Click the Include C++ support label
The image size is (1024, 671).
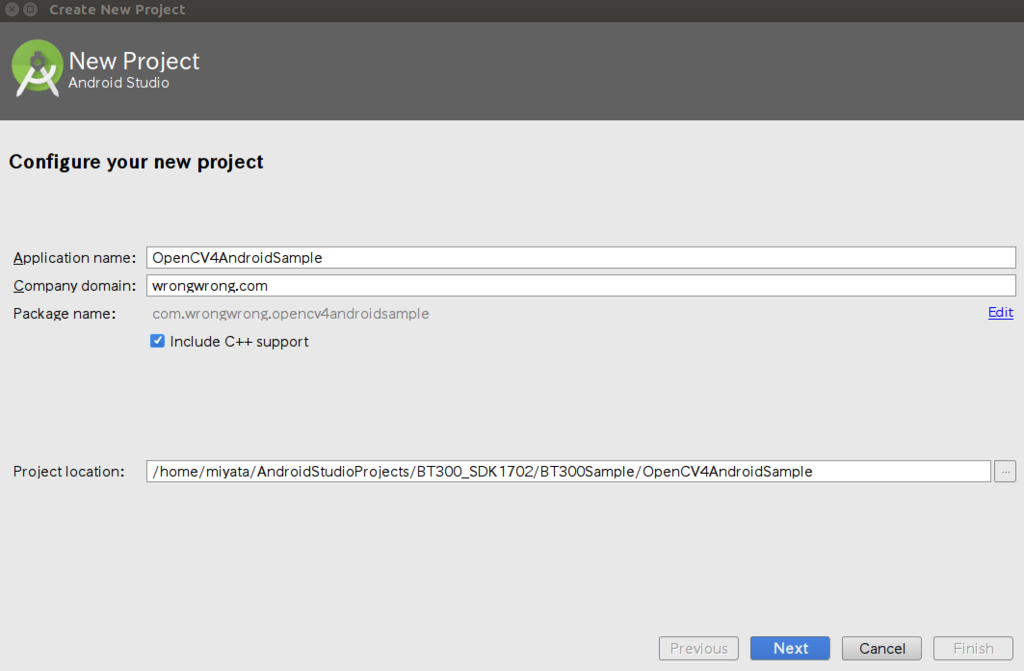tap(239, 342)
